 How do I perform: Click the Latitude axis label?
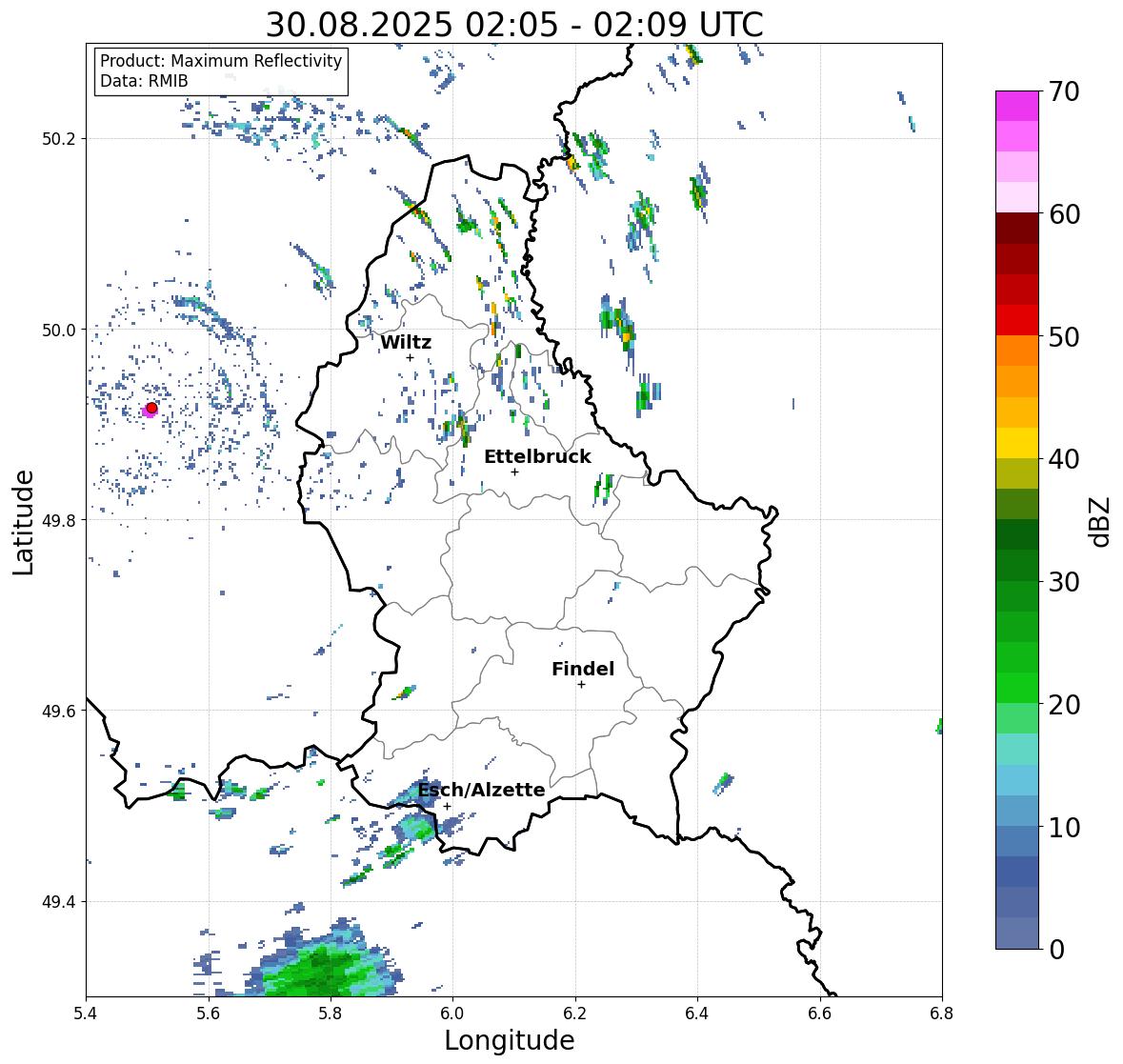coord(23,522)
